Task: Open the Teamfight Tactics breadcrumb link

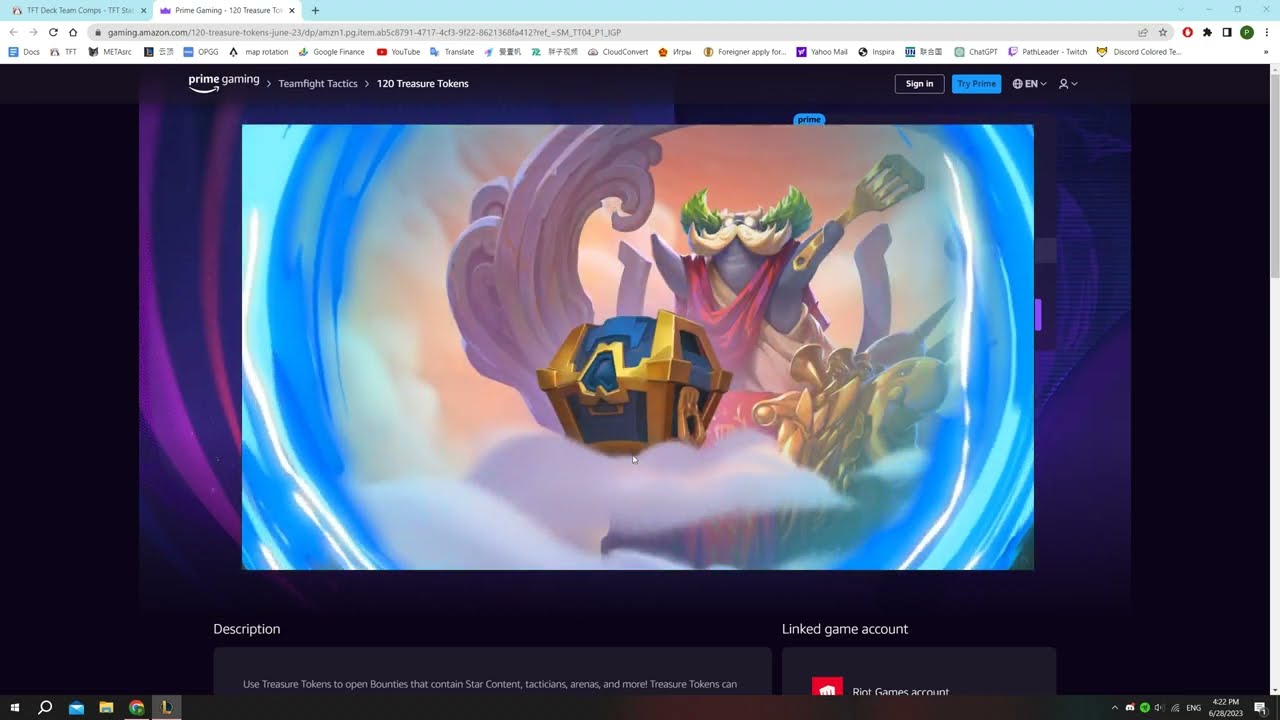Action: pos(318,84)
